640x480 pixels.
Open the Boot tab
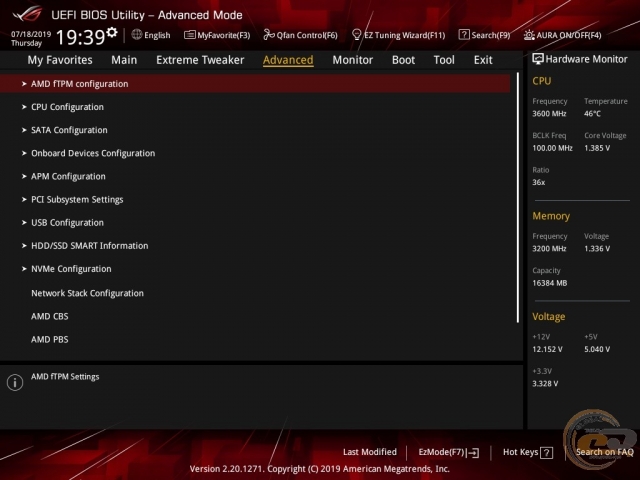[403, 60]
